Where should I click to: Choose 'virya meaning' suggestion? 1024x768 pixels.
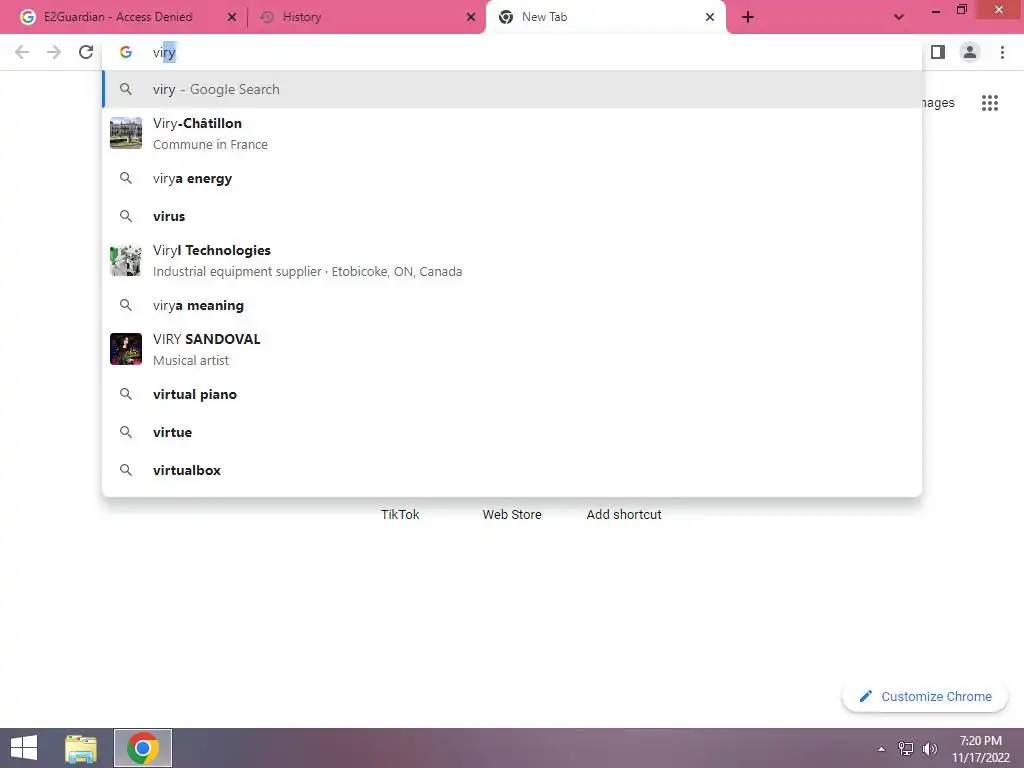[512, 305]
